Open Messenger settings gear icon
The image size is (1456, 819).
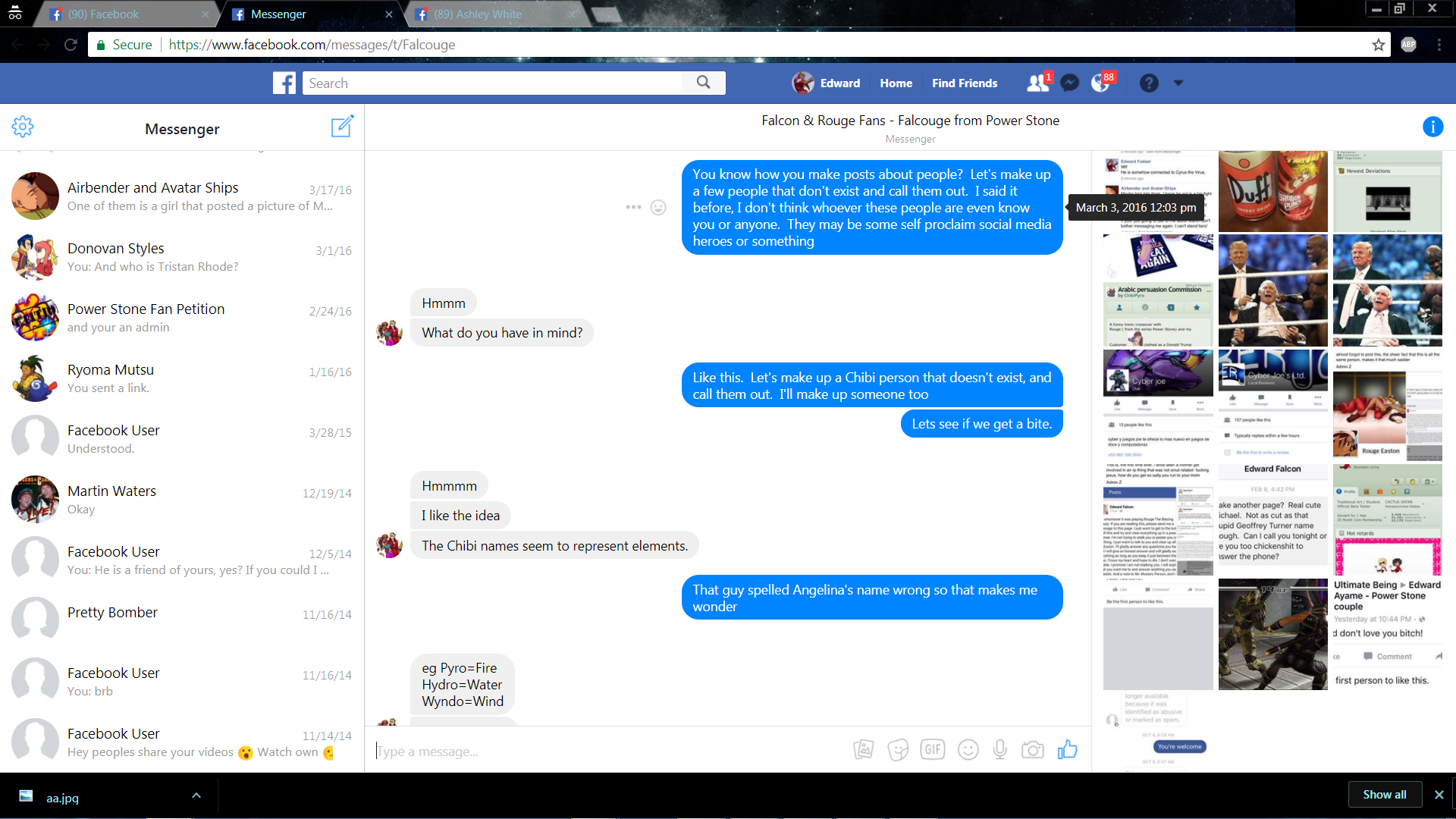(23, 127)
